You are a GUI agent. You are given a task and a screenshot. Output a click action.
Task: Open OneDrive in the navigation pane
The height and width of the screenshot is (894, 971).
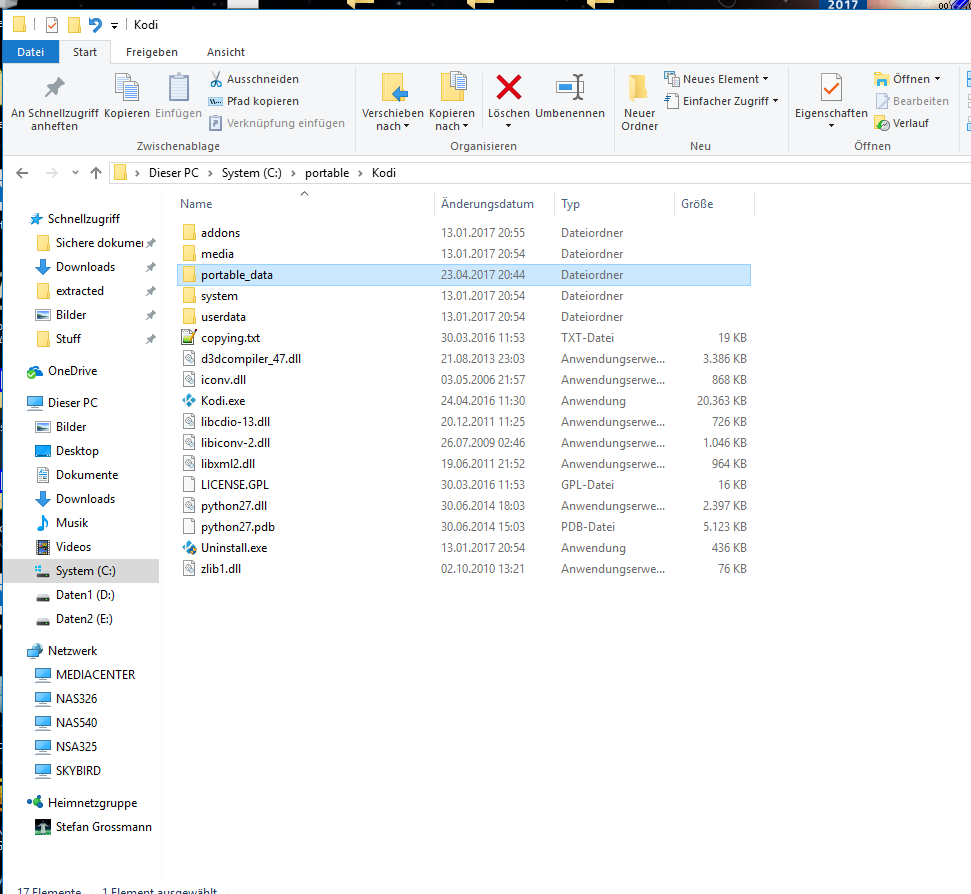point(72,371)
